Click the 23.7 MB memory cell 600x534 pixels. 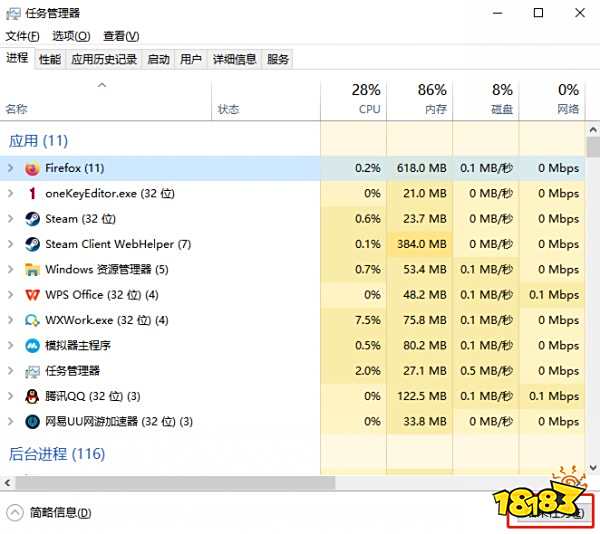(420, 219)
